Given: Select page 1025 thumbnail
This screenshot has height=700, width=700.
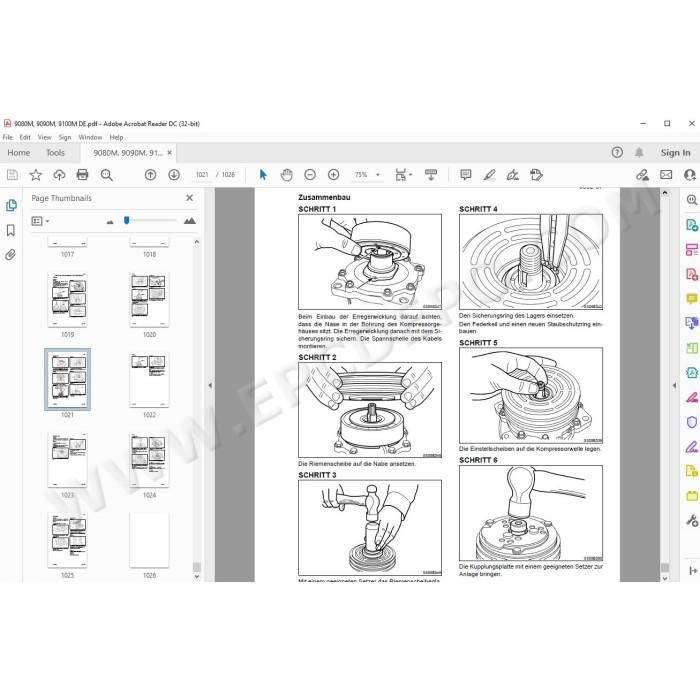Looking at the screenshot, I should click(x=67, y=541).
